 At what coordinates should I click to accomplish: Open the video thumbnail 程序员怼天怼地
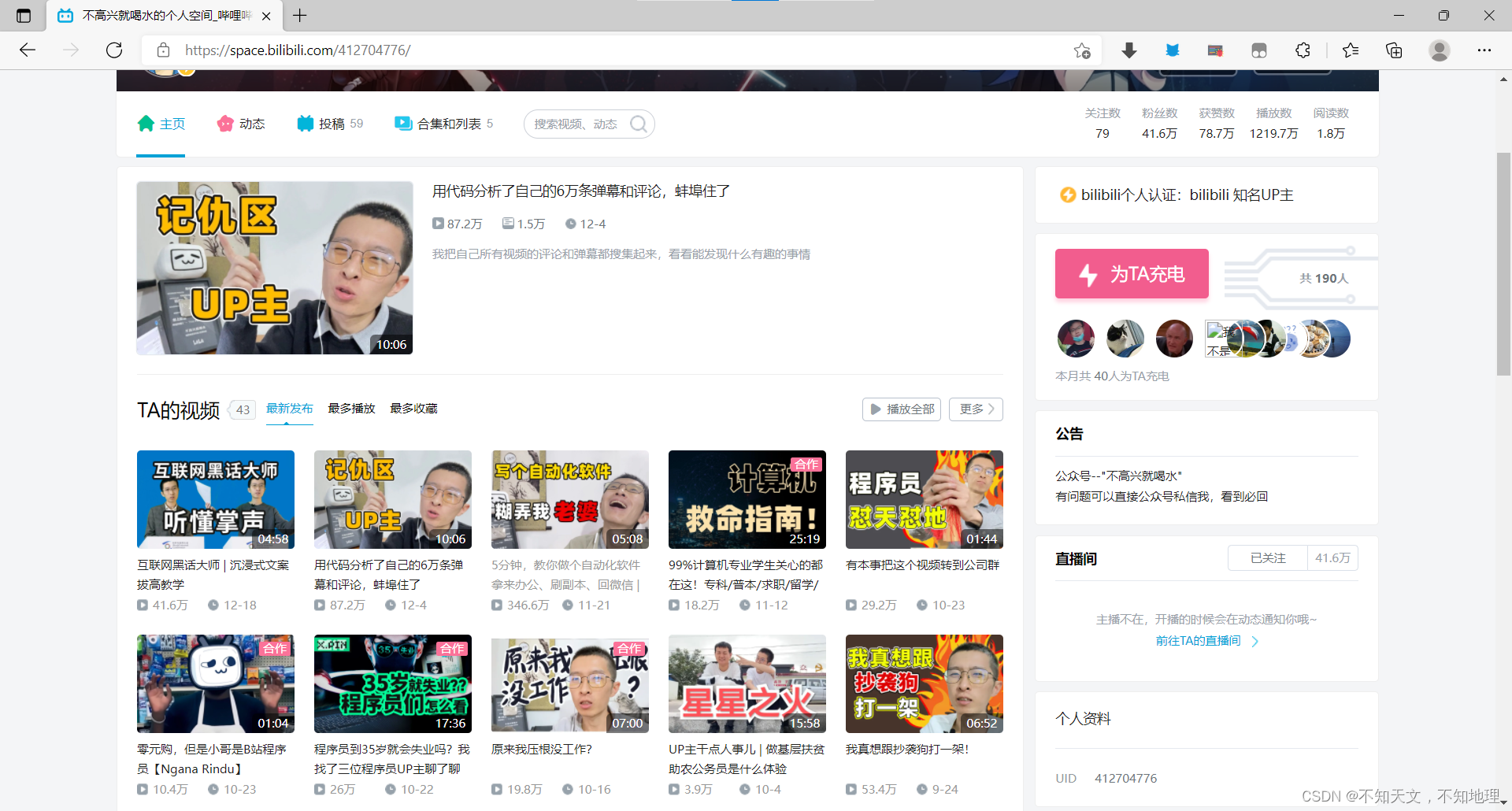pyautogui.click(x=925, y=499)
